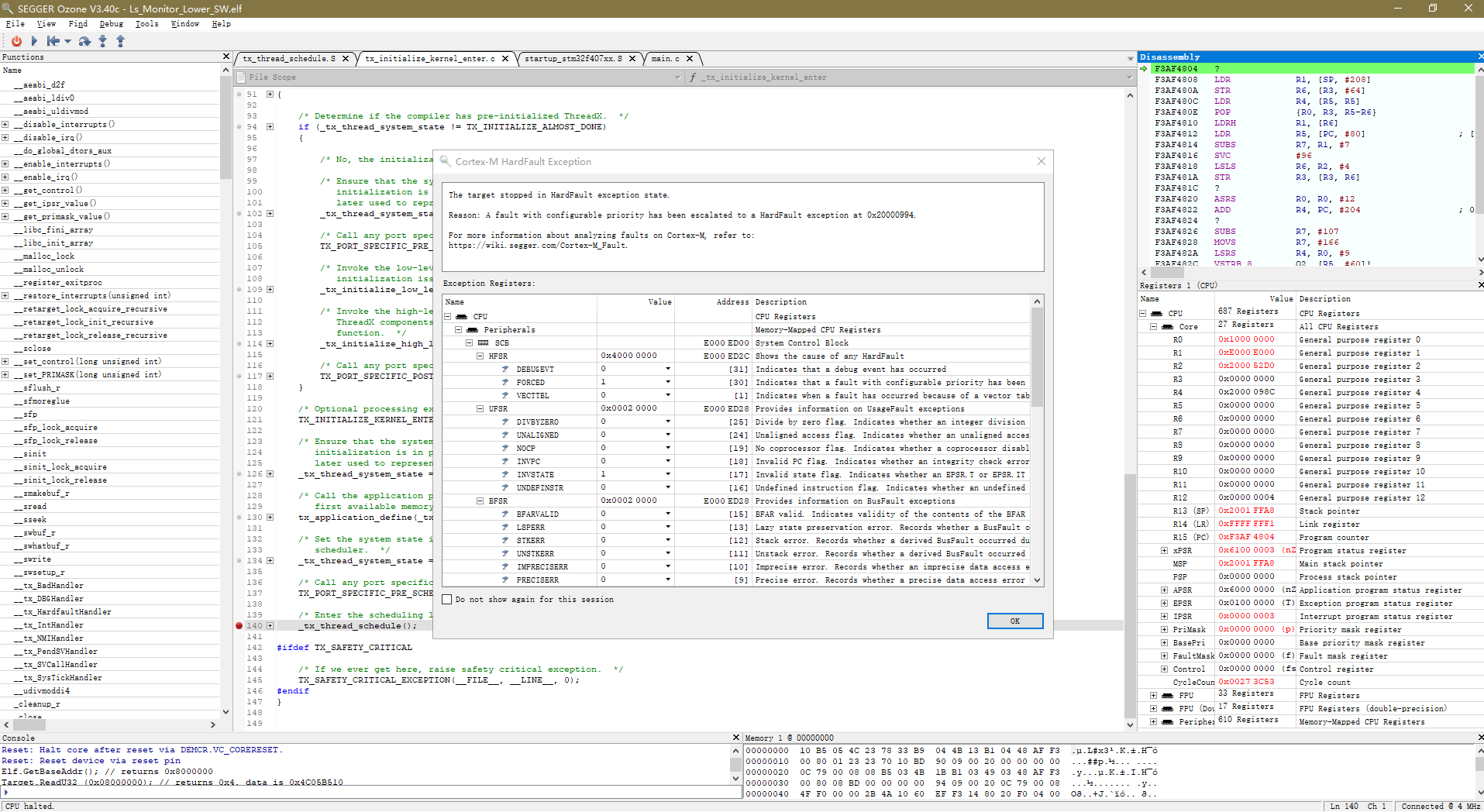The height and width of the screenshot is (812, 1484).
Task: Click the Step Out up-arrow icon
Action: [x=120, y=41]
